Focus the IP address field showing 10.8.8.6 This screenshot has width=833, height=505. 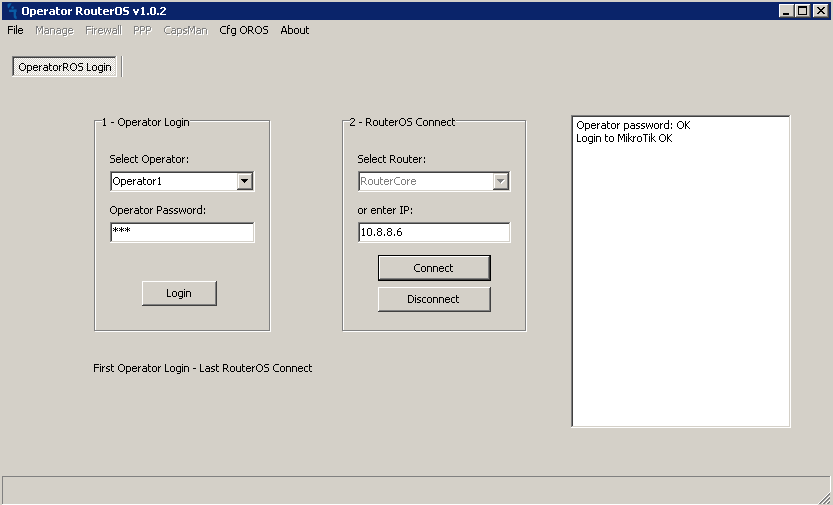coord(434,232)
